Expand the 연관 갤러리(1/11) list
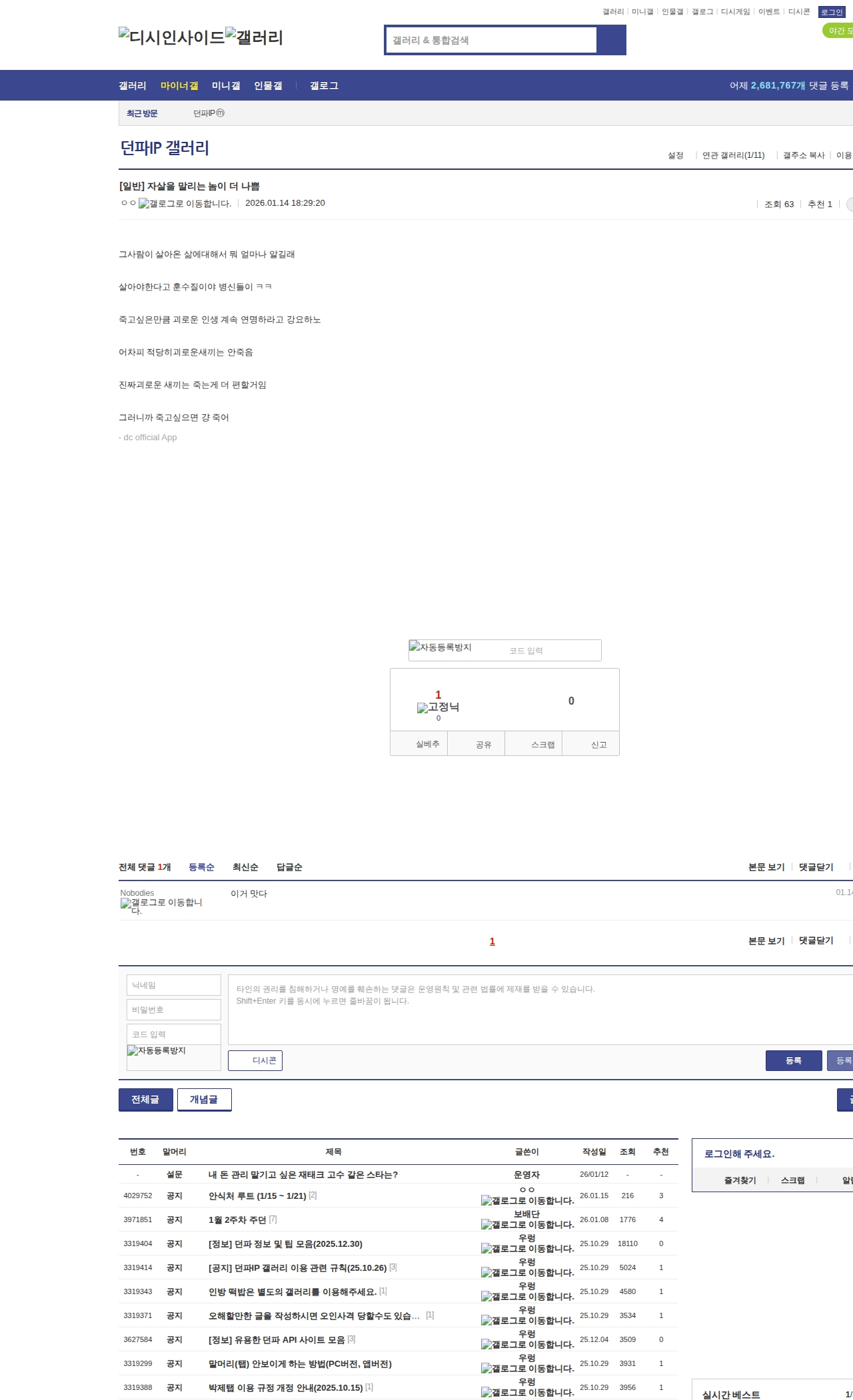 pyautogui.click(x=733, y=155)
